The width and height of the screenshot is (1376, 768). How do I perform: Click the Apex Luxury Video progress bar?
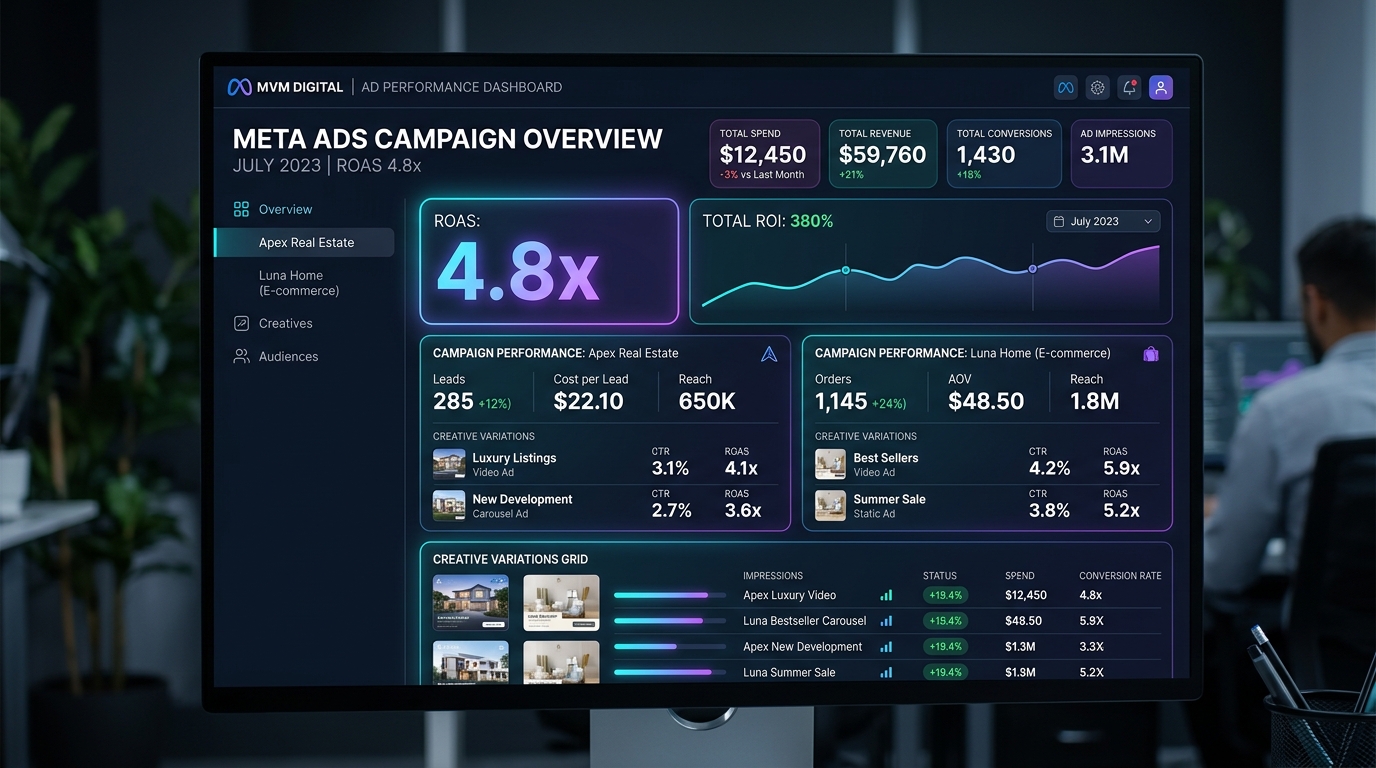(x=670, y=595)
